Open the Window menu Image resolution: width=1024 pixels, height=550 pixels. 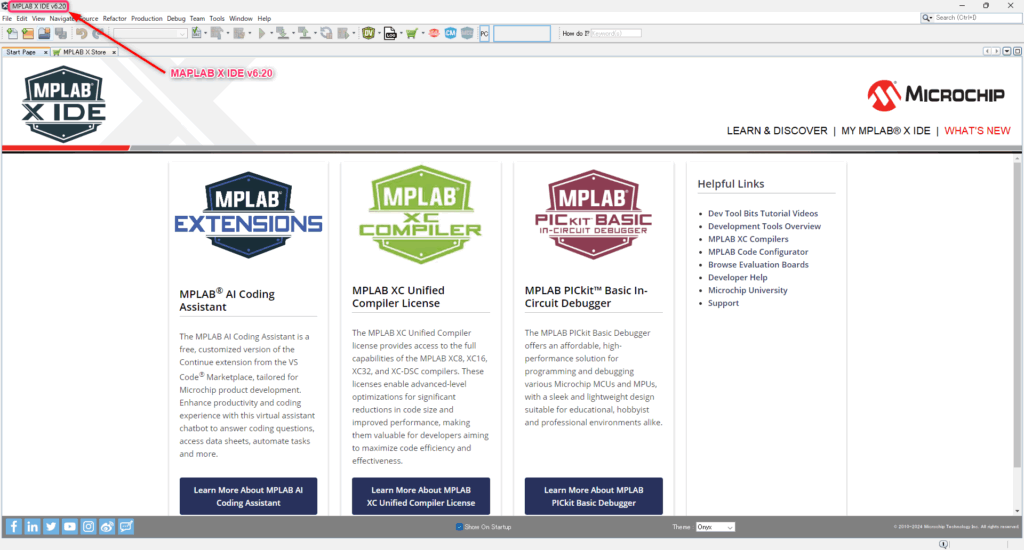240,18
